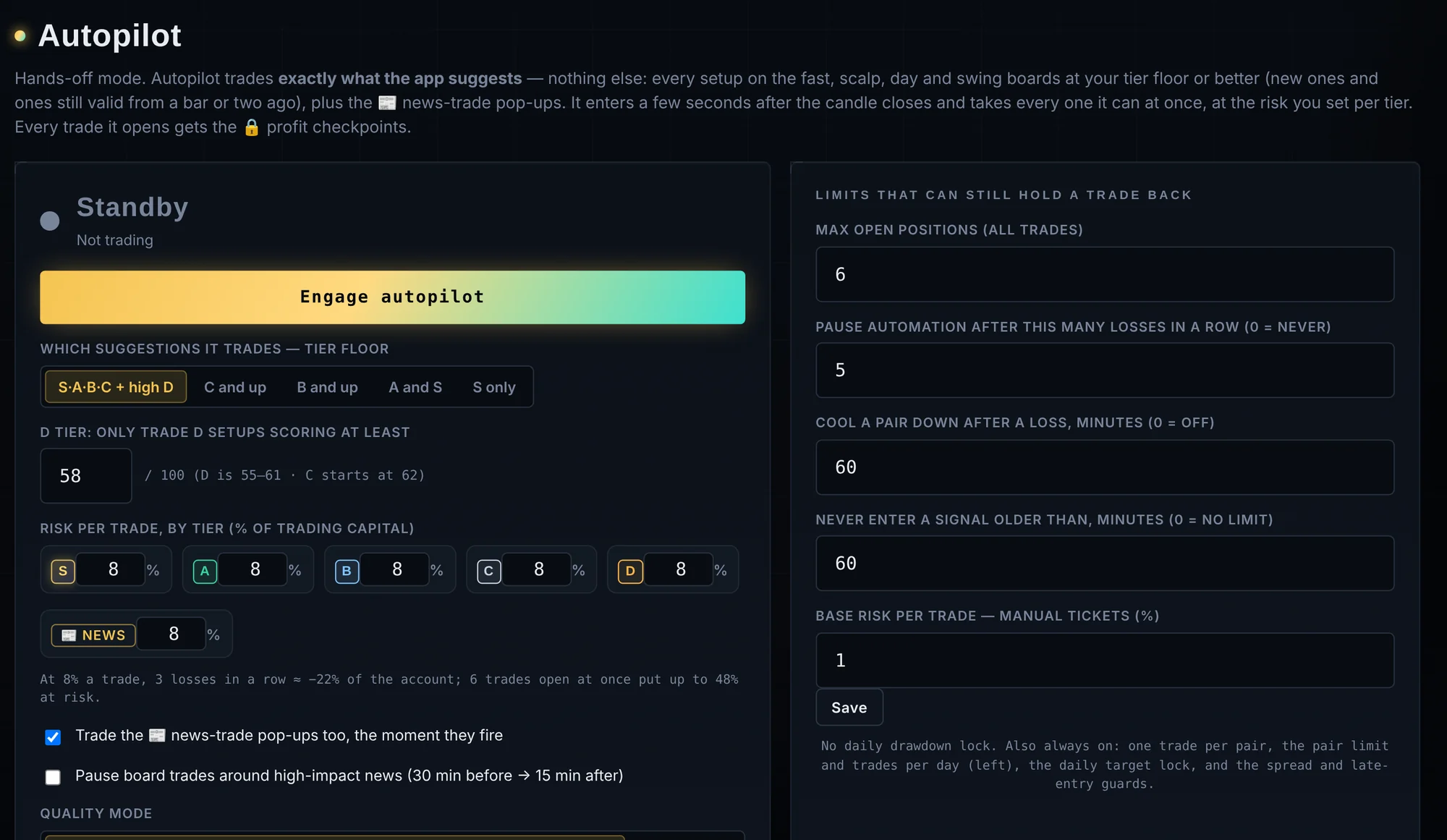Click the C tier badge icon
The width and height of the screenshot is (1447, 840).
[x=489, y=571]
